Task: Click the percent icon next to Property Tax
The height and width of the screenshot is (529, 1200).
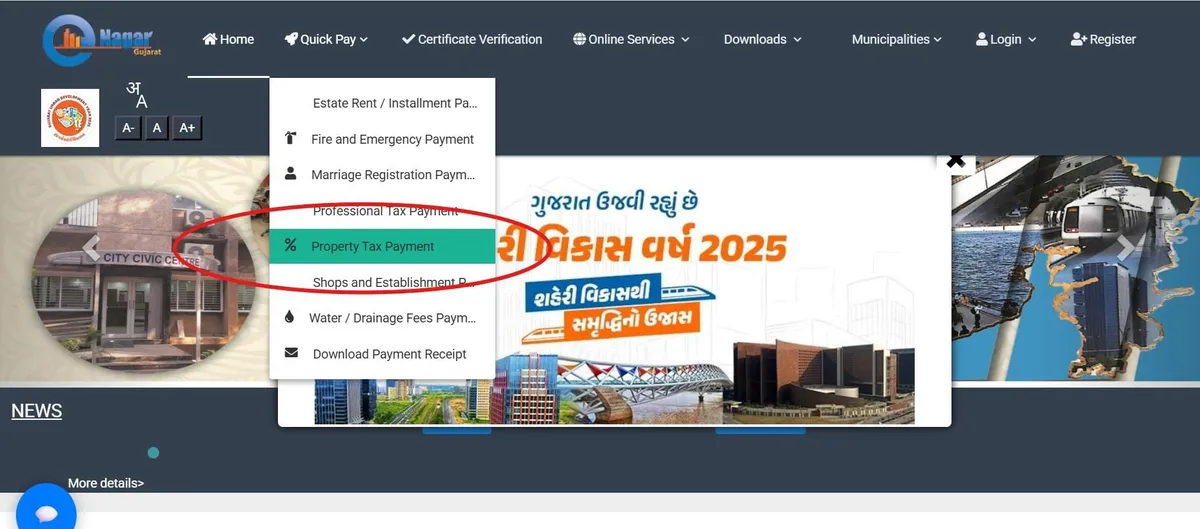Action: click(290, 245)
